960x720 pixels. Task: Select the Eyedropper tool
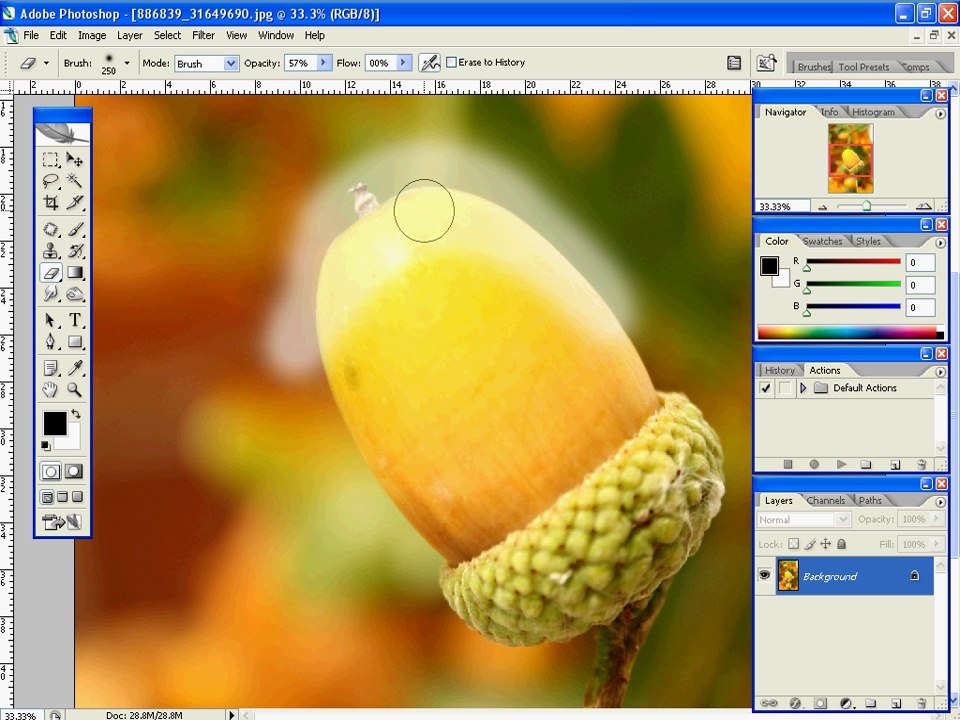75,368
